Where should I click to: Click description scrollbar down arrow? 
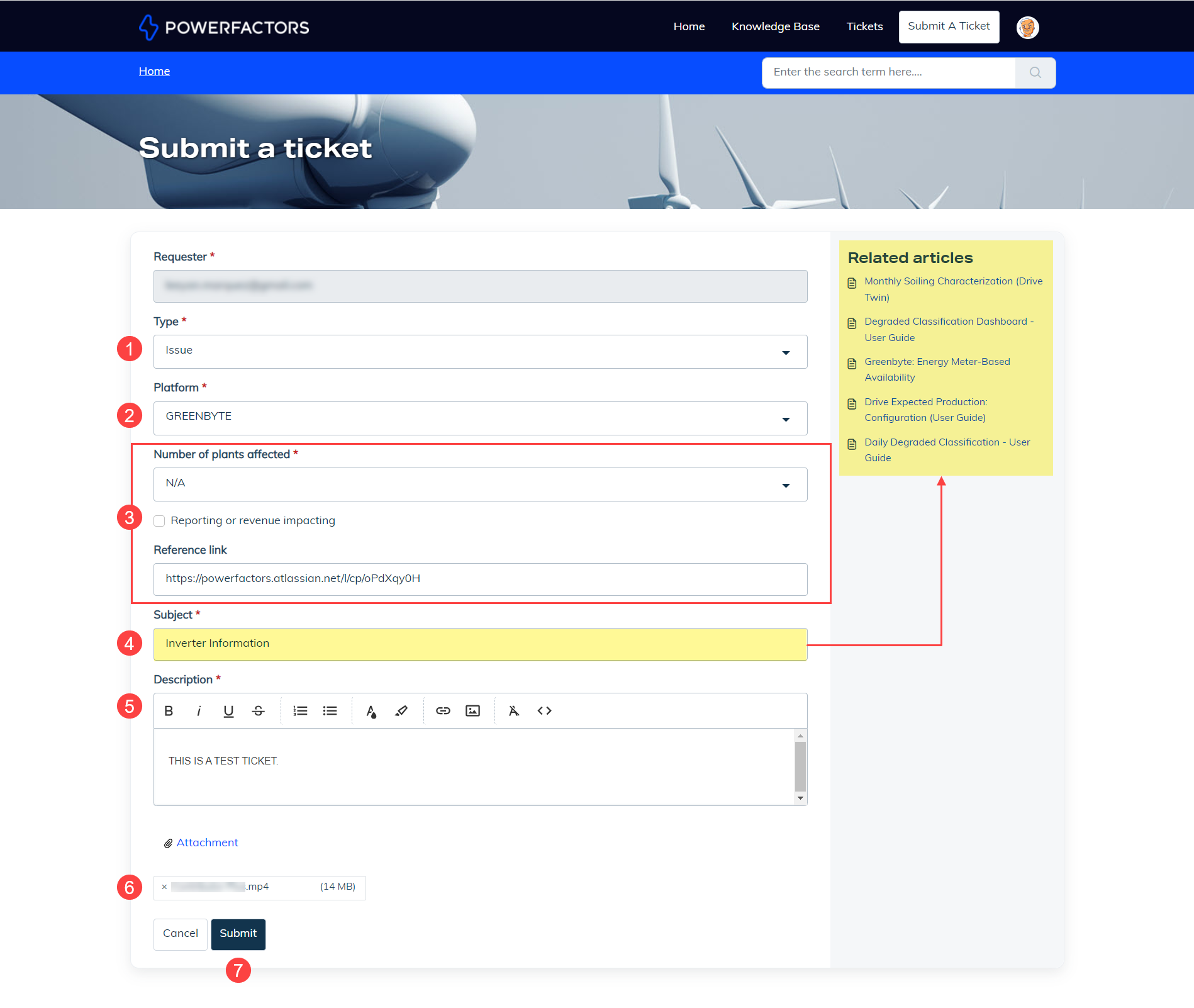[x=800, y=798]
